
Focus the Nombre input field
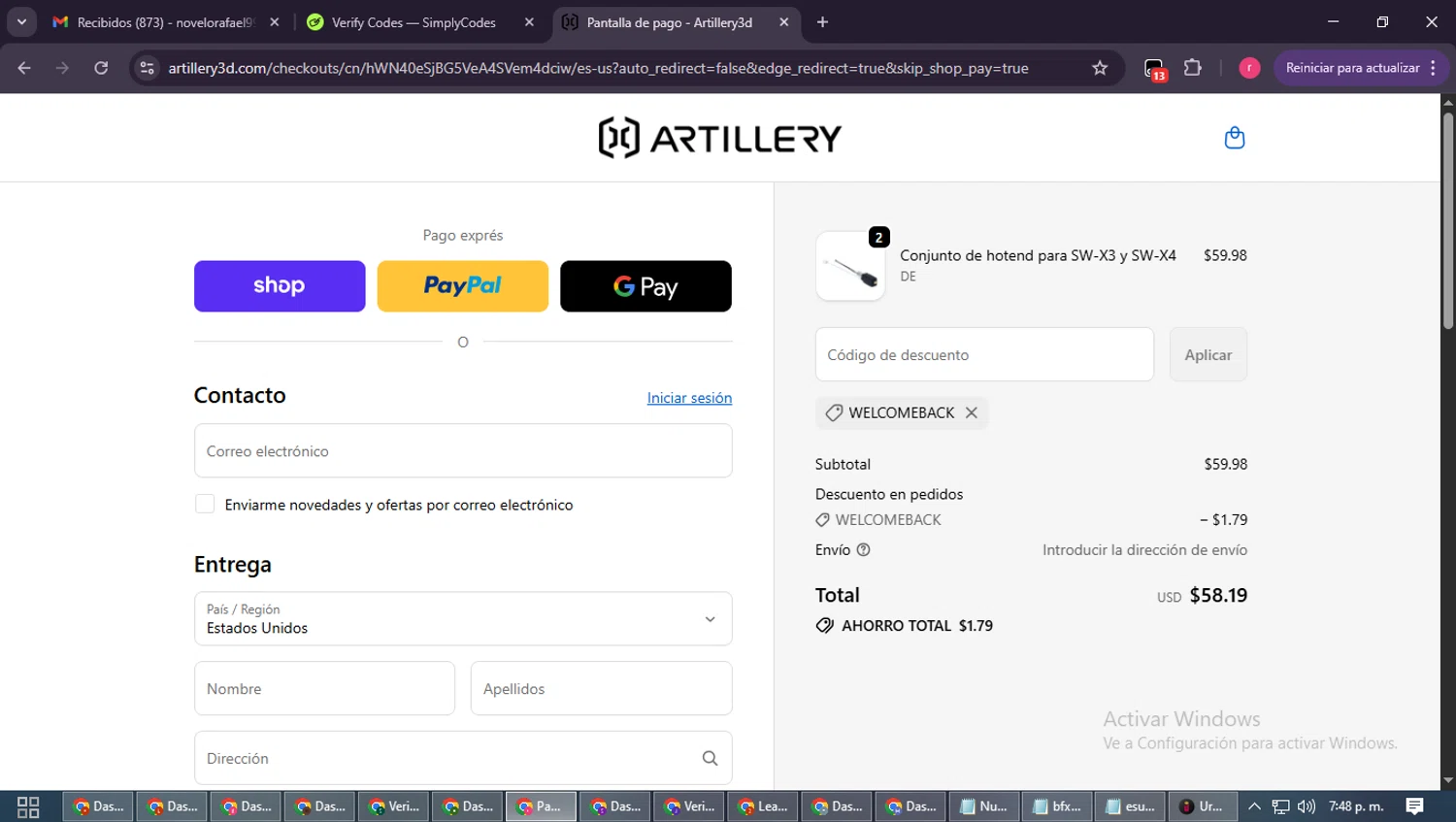324,688
